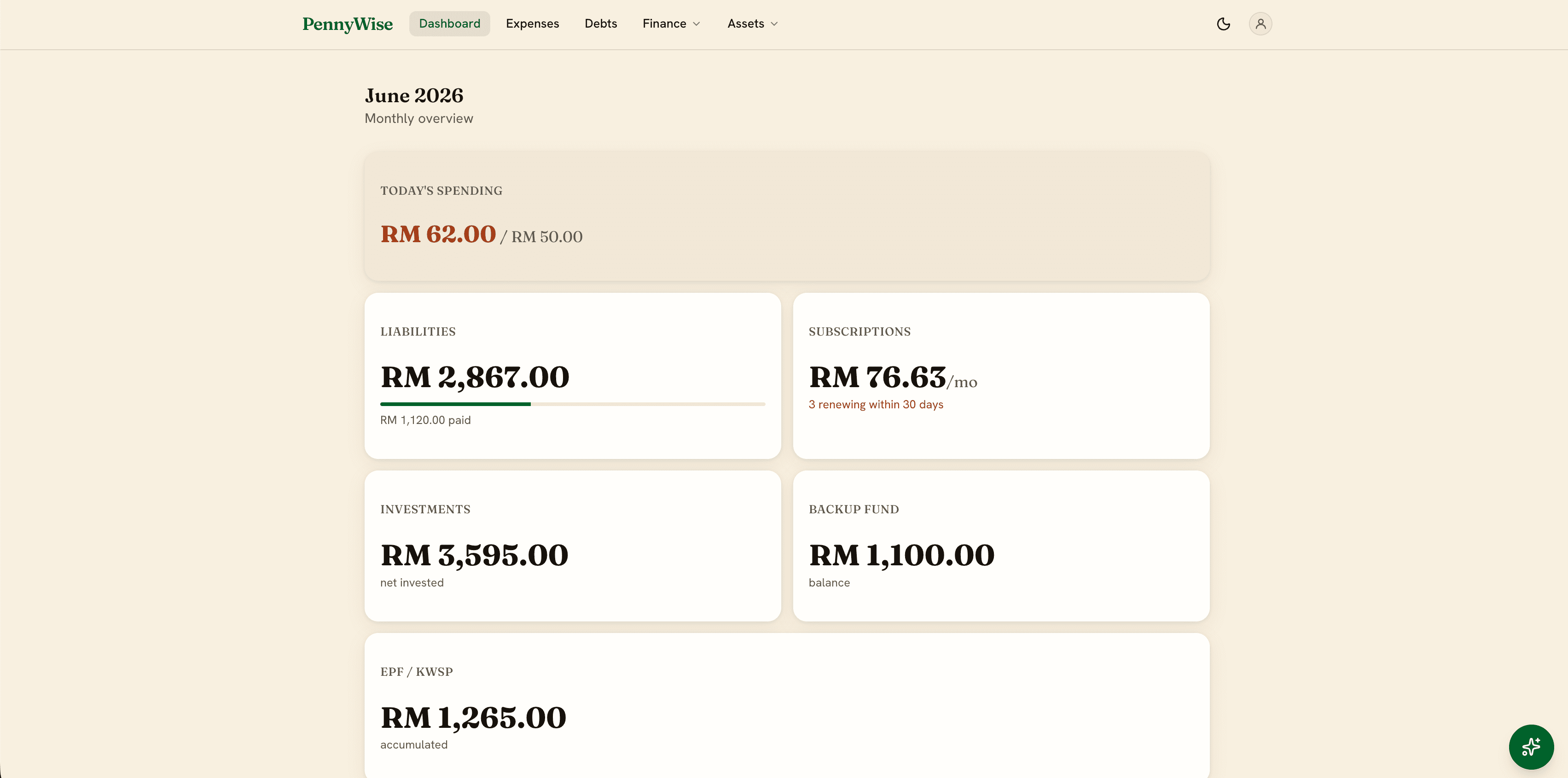This screenshot has width=1568, height=778.
Task: Open the Subscriptions card heading
Action: click(x=859, y=332)
